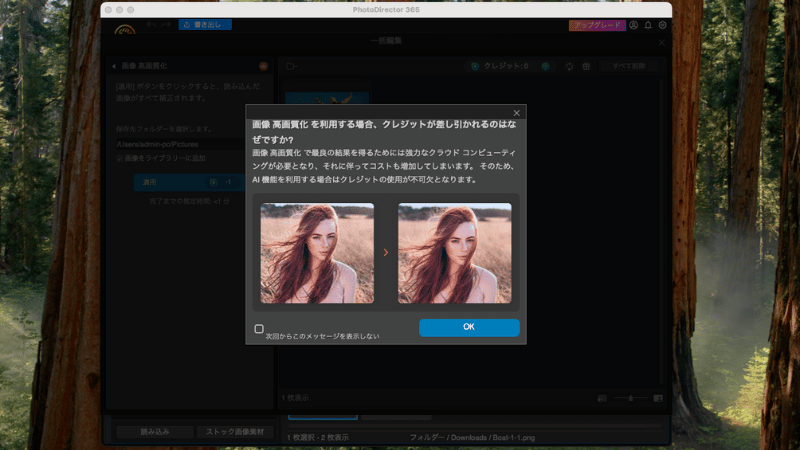This screenshot has width=800, height=450.
Task: Click the '1 枚選択 - 2 枚表示' status text
Action: tap(318, 438)
